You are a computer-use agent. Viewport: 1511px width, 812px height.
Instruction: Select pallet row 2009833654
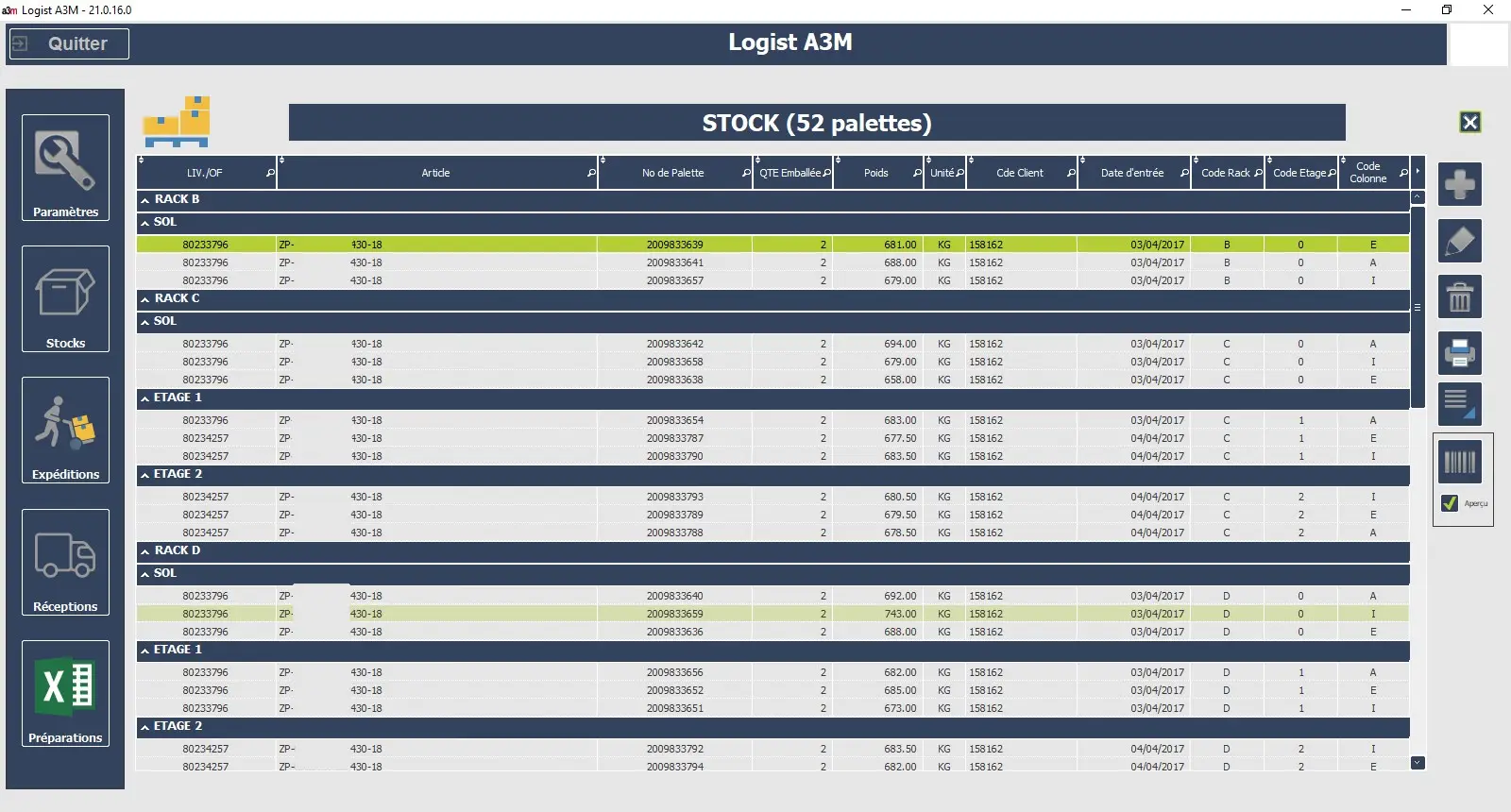point(772,420)
